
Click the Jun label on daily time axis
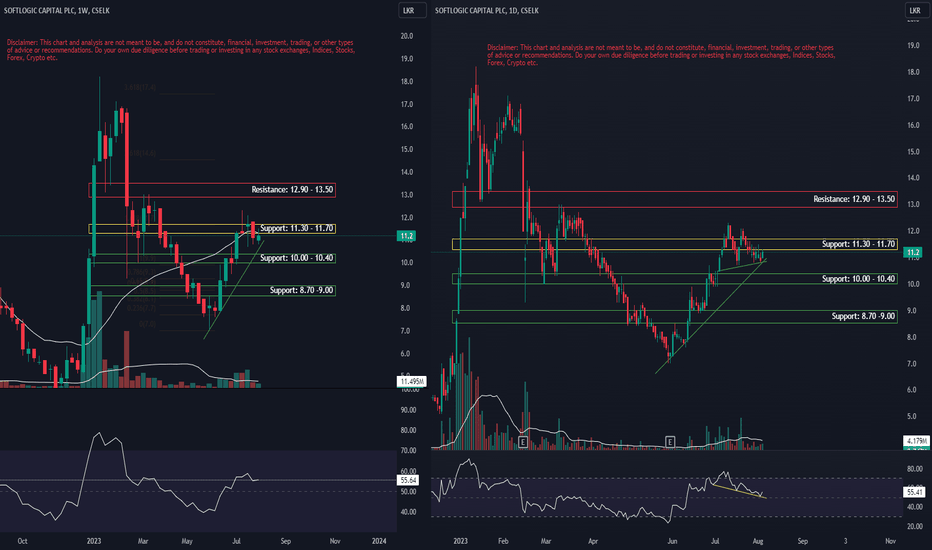pos(672,541)
